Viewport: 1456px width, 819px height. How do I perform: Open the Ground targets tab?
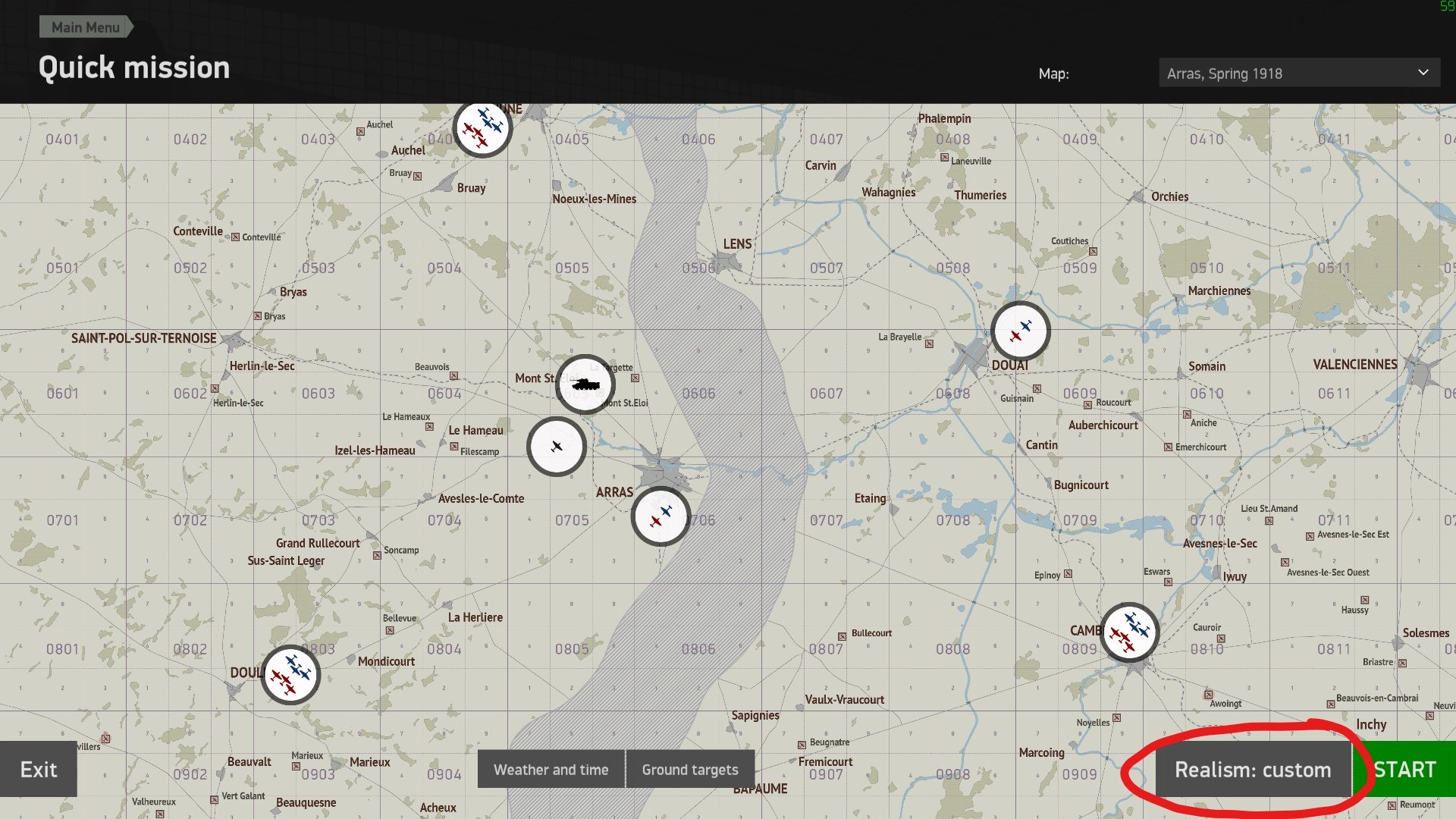tap(690, 770)
